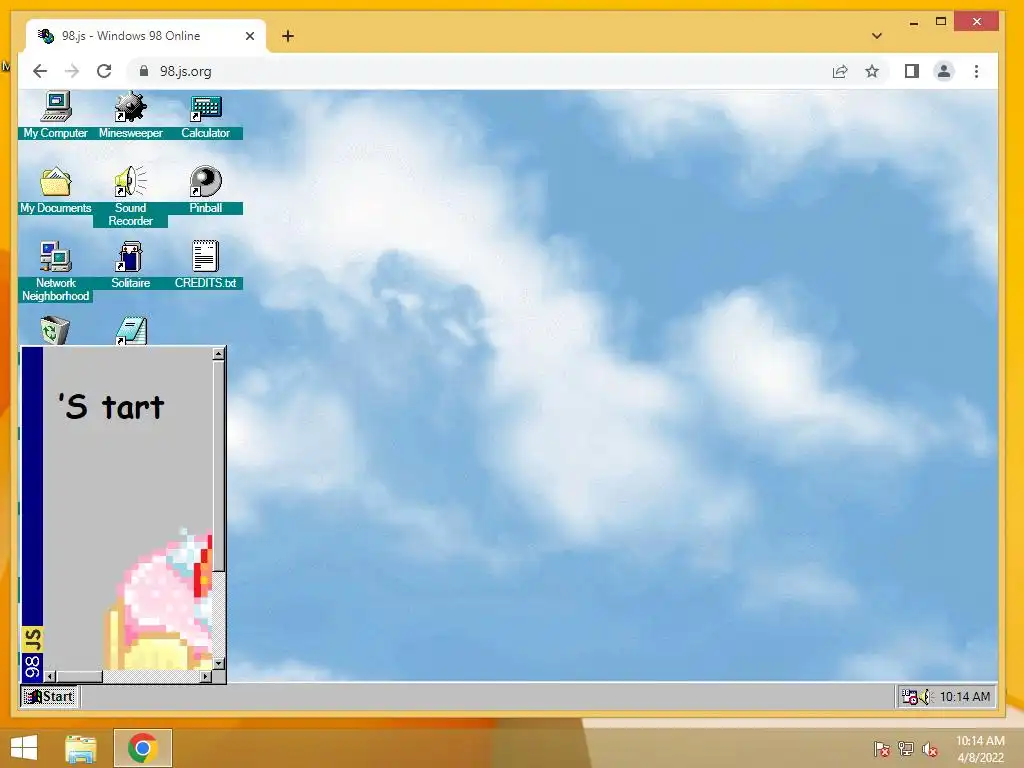This screenshot has width=1024, height=768.
Task: Open Network Neighborhood icon
Action: pyautogui.click(x=56, y=271)
